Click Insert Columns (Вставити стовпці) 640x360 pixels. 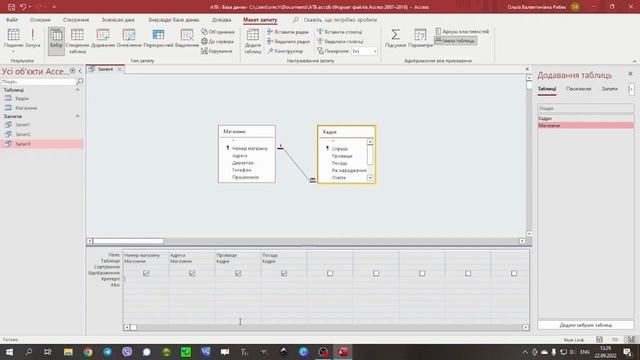point(340,32)
